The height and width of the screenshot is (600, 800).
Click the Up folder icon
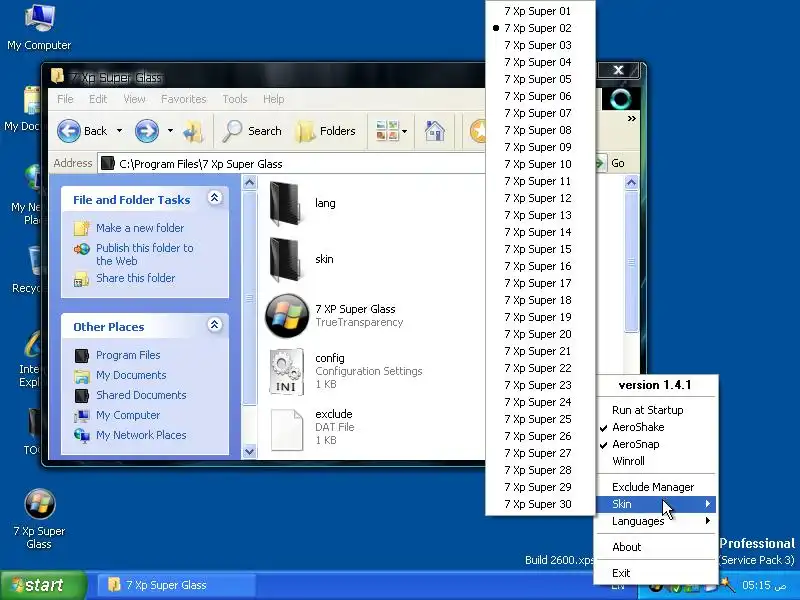pyautogui.click(x=193, y=131)
